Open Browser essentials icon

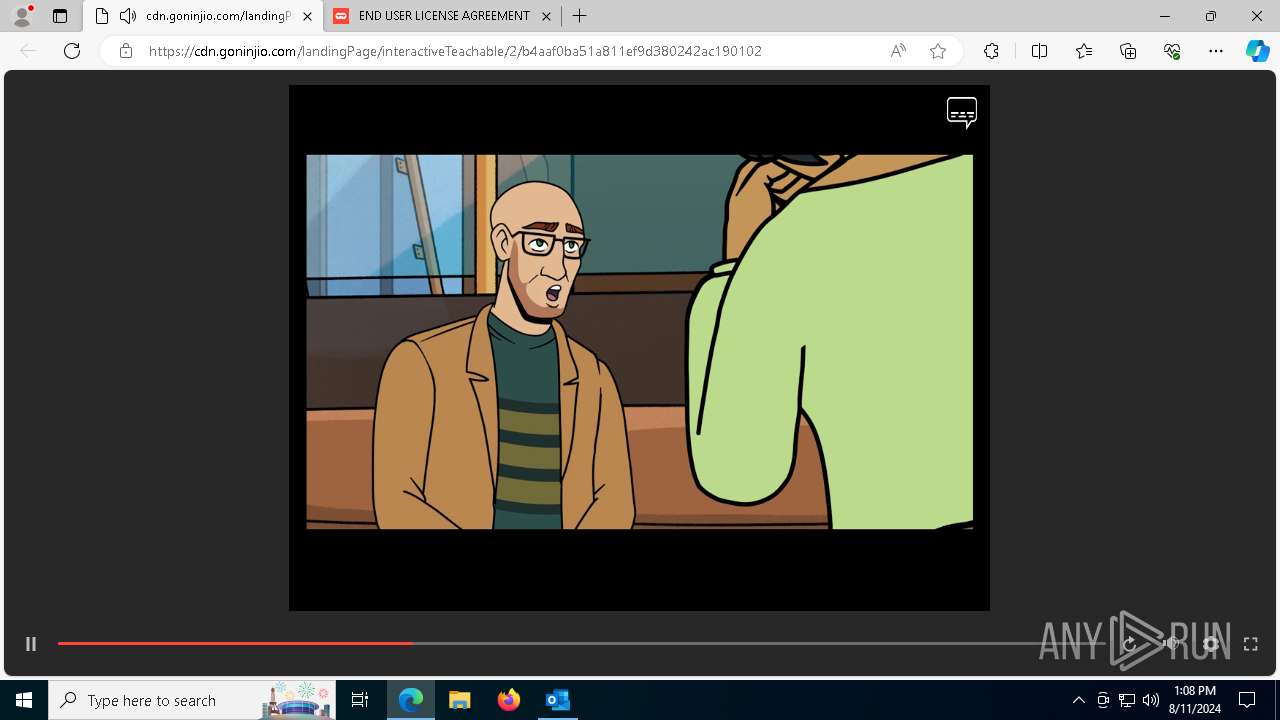pyautogui.click(x=1172, y=51)
